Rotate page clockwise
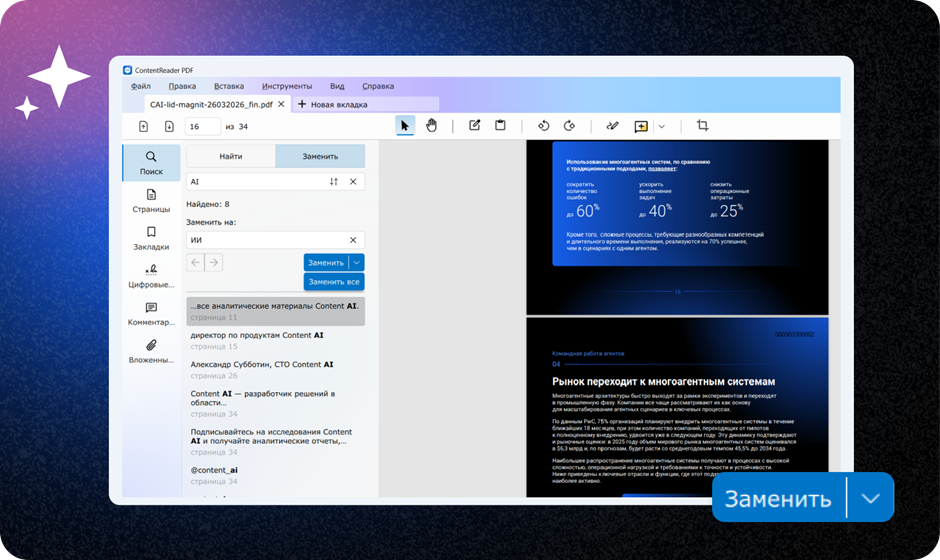940x560 pixels. click(570, 126)
